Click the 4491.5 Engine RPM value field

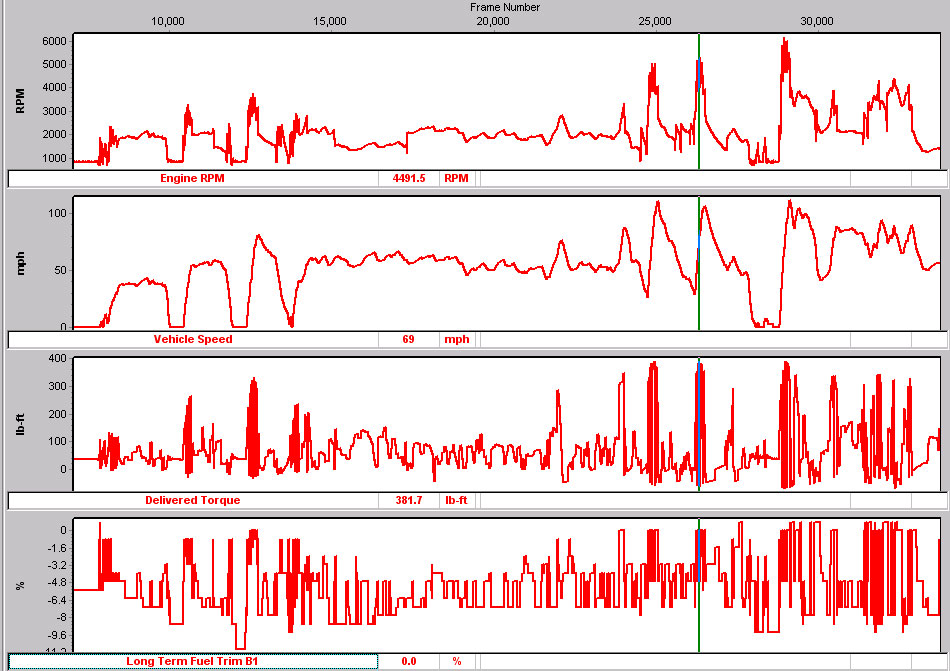coord(408,179)
